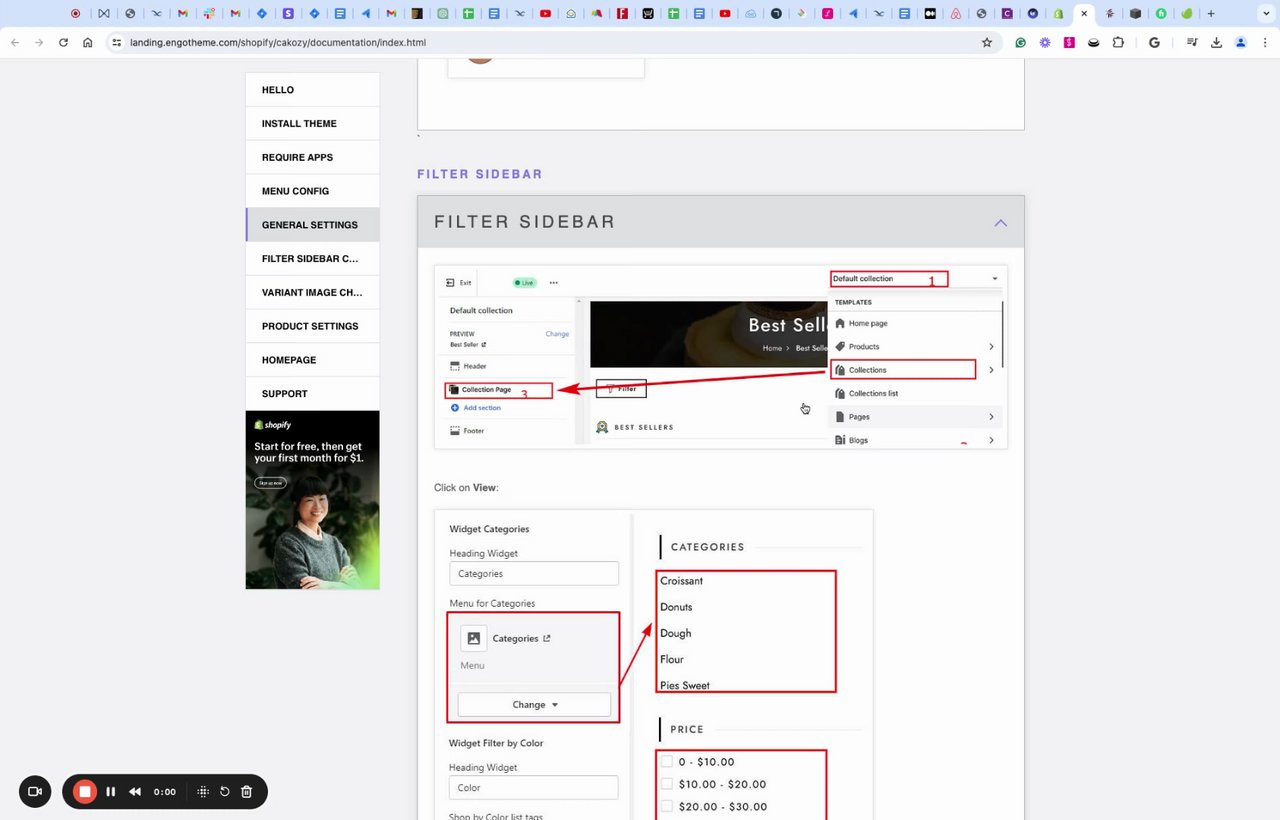The height and width of the screenshot is (820, 1280).
Task: Click the Google G extension icon
Action: pos(1154,43)
